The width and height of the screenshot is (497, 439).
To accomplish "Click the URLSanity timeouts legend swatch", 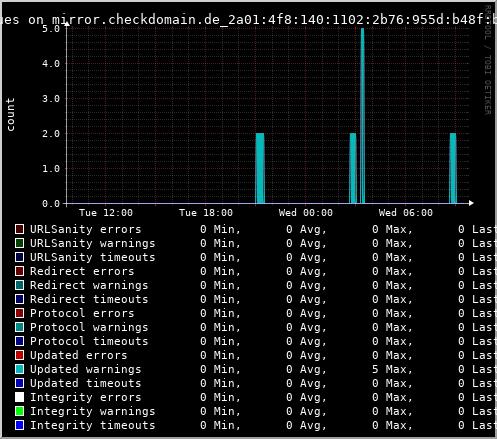I will click(19, 257).
